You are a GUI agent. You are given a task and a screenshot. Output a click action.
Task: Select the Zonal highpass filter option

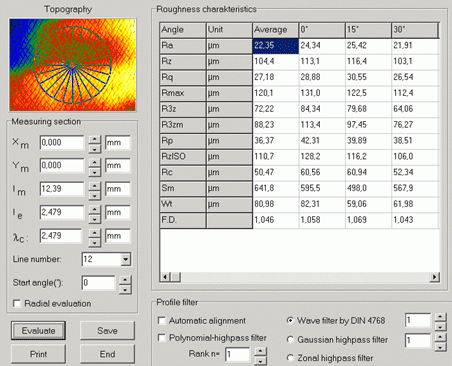290,358
